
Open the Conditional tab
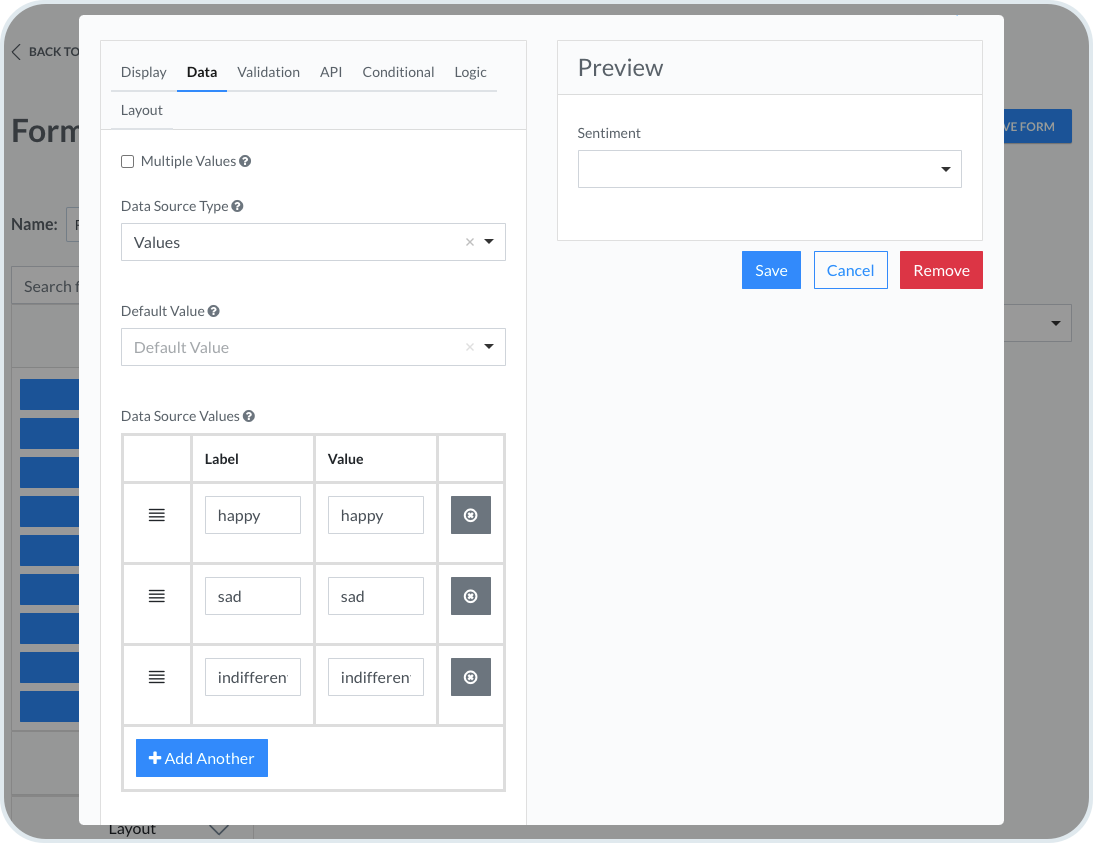click(x=398, y=72)
